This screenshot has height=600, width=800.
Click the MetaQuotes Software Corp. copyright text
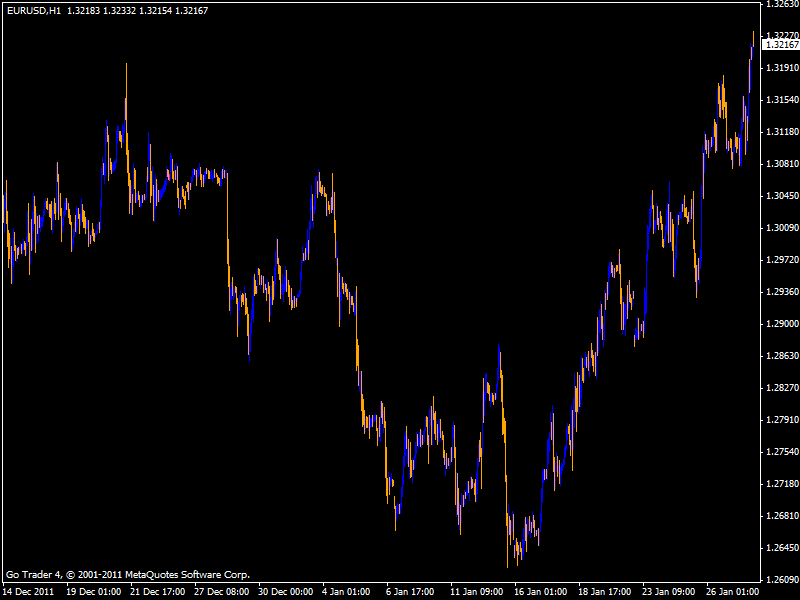click(187, 575)
